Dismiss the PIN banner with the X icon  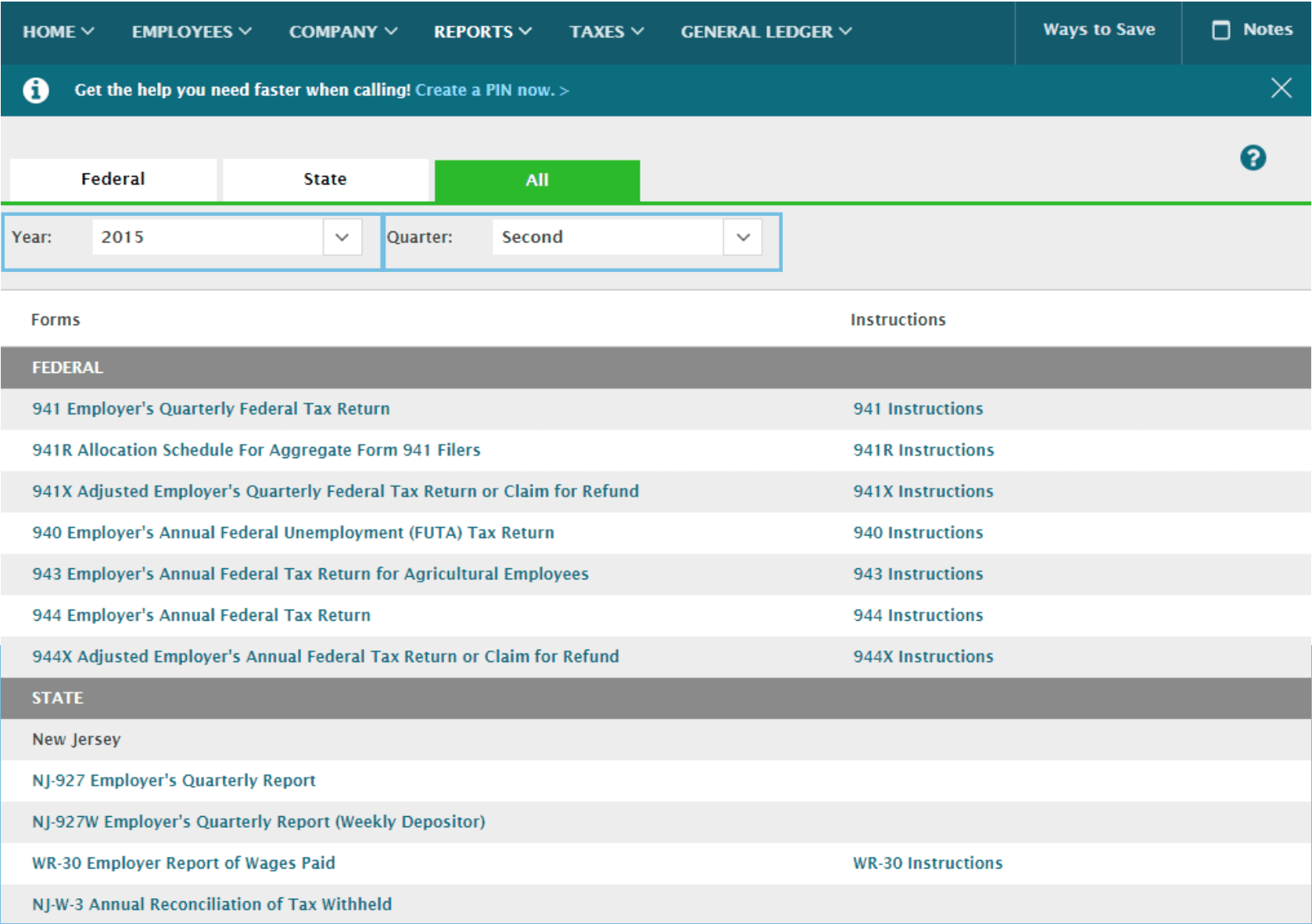[1282, 88]
